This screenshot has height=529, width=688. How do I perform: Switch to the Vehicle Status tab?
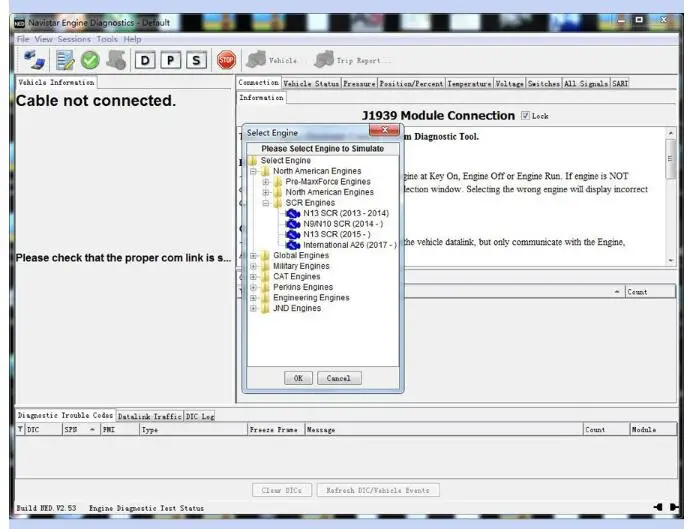click(311, 83)
